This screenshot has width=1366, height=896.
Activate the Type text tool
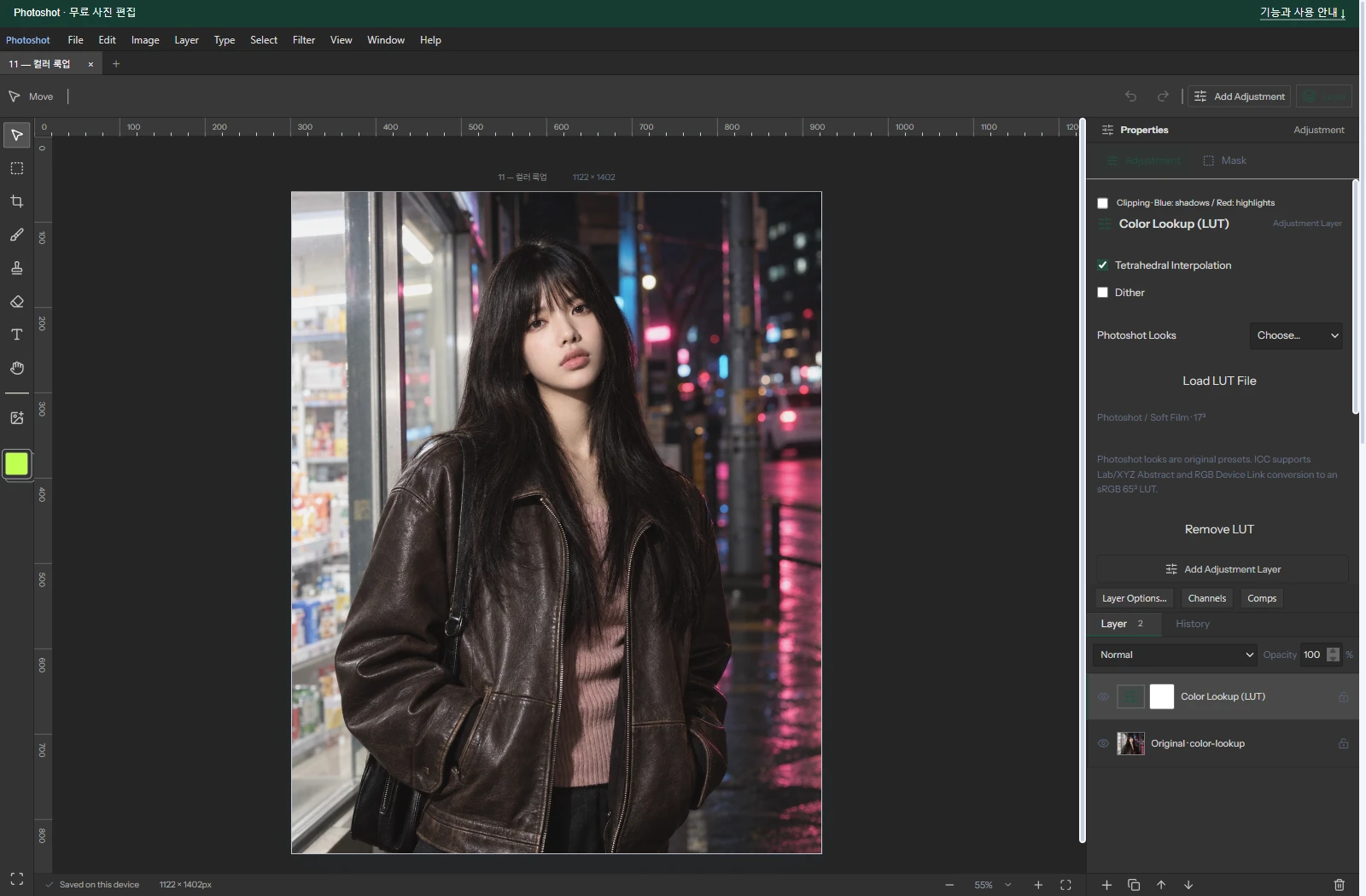point(16,335)
